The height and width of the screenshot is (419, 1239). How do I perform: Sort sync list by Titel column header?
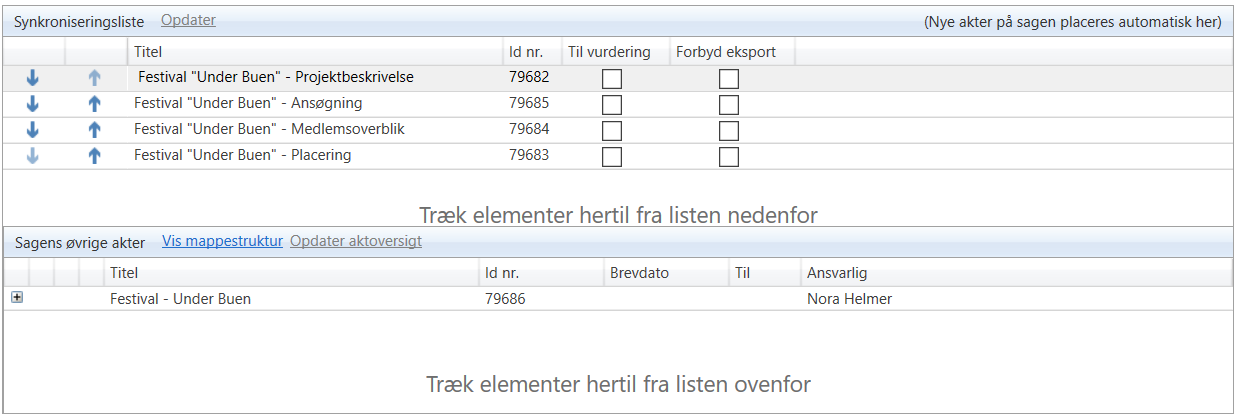click(148, 52)
